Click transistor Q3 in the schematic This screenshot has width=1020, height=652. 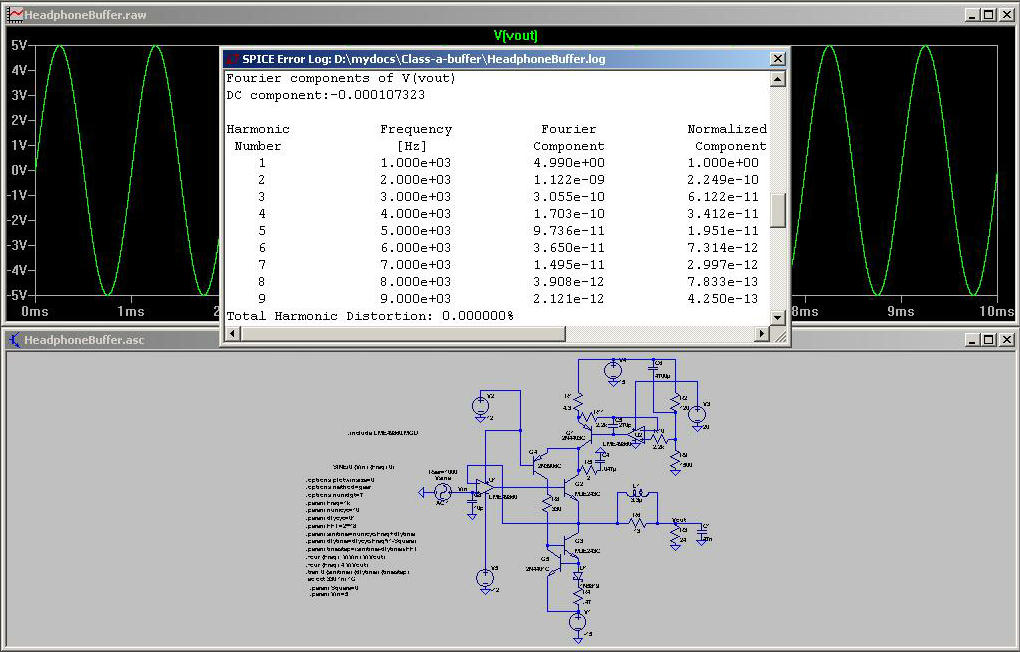(x=570, y=547)
